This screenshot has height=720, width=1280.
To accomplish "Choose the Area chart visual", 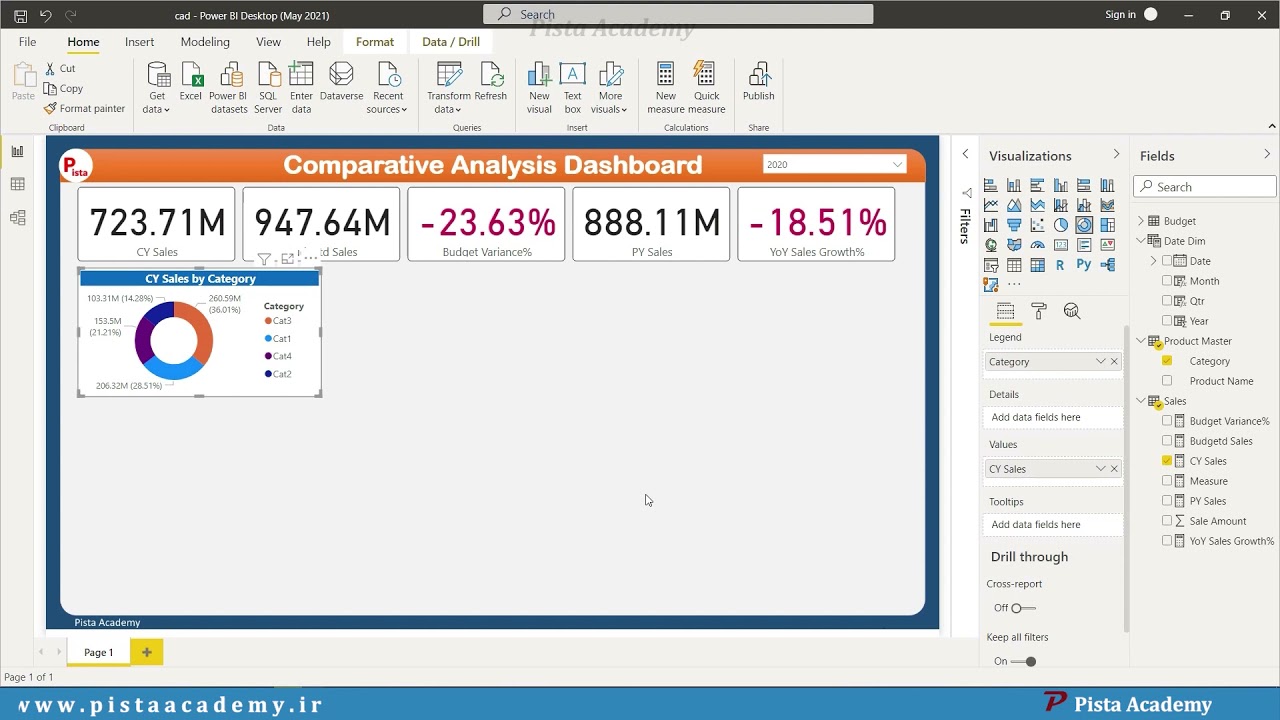I will pos(1014,205).
